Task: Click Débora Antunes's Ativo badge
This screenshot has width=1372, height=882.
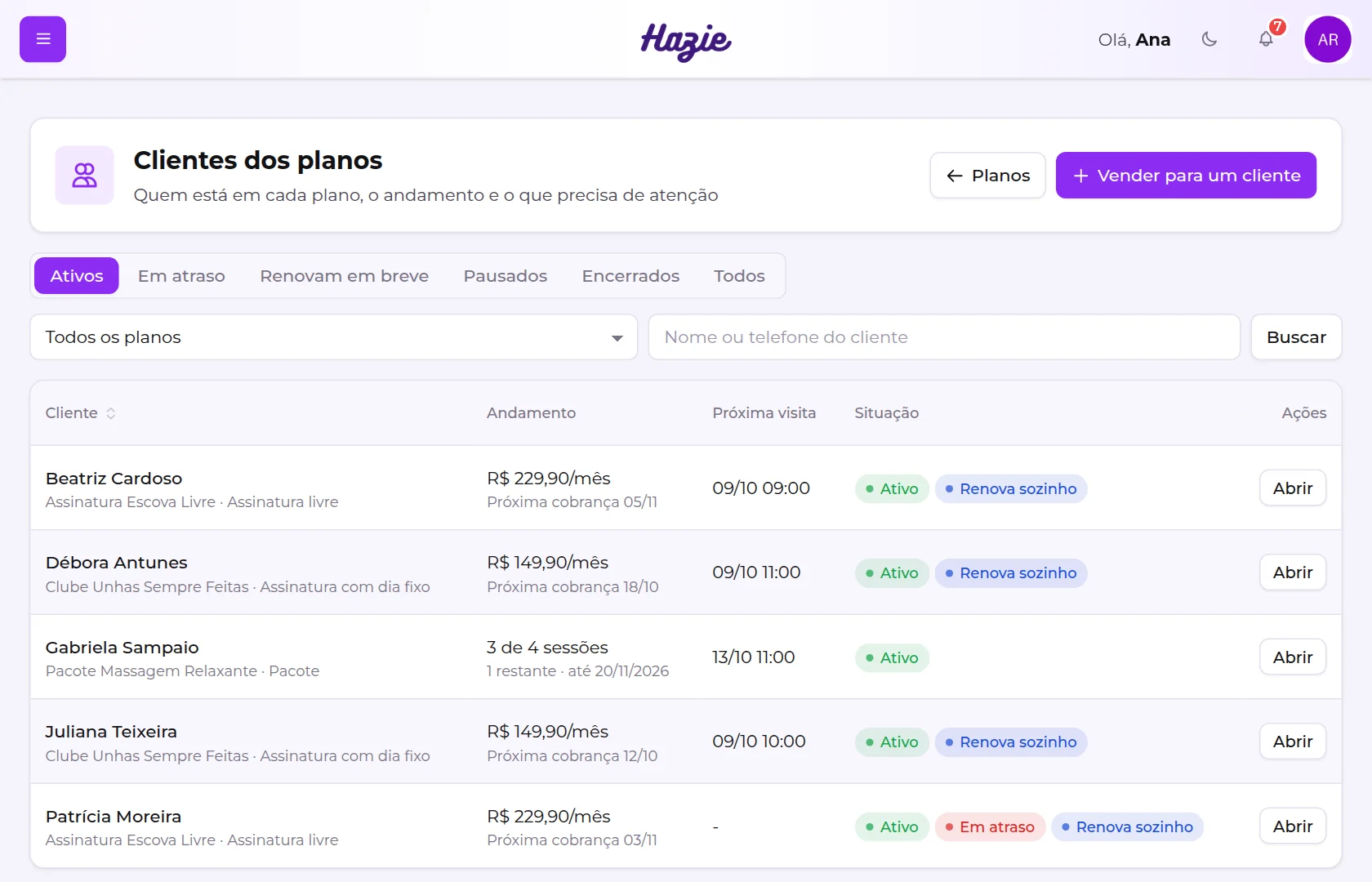Action: pyautogui.click(x=892, y=573)
